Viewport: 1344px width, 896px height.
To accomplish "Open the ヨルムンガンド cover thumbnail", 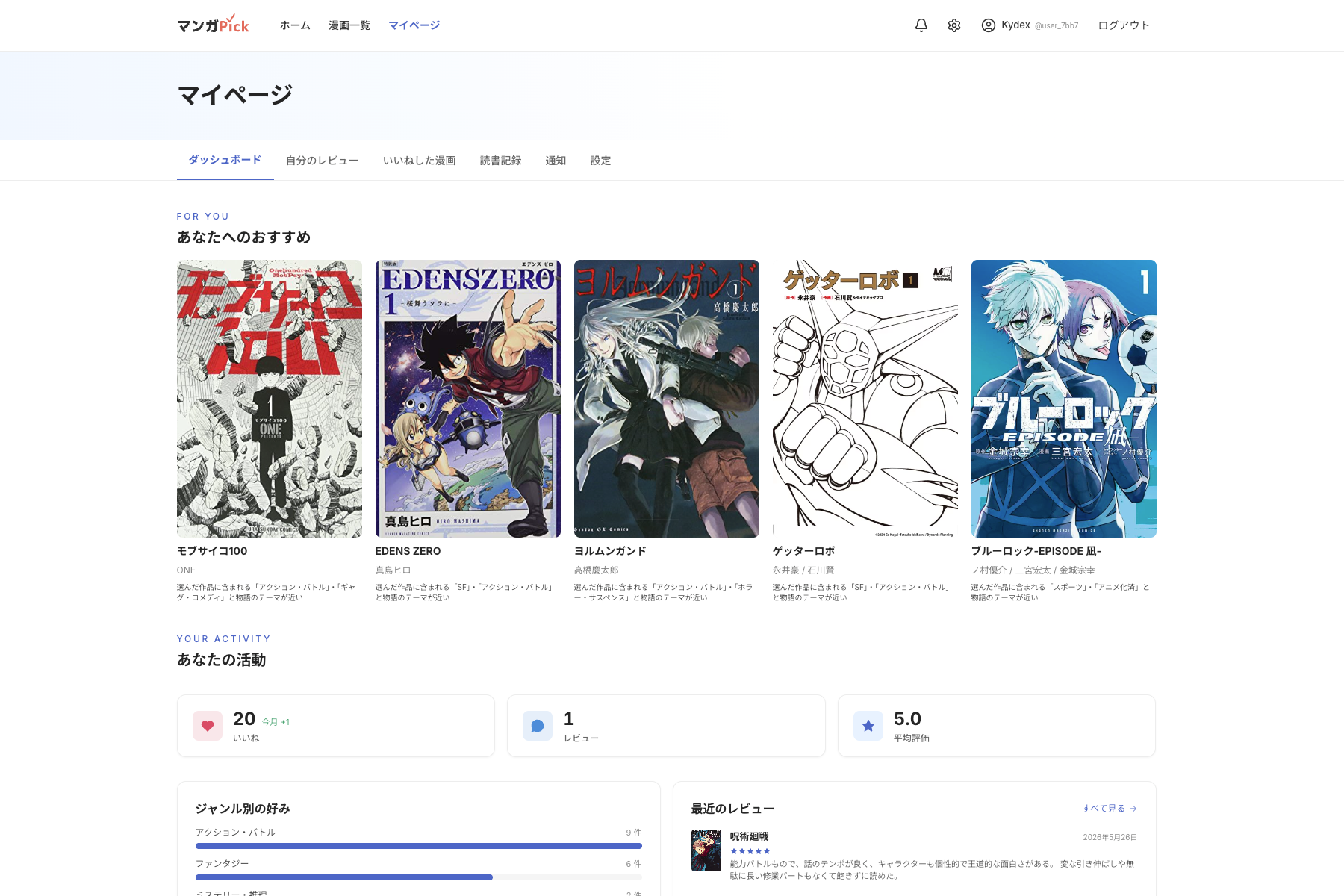I will pyautogui.click(x=667, y=399).
